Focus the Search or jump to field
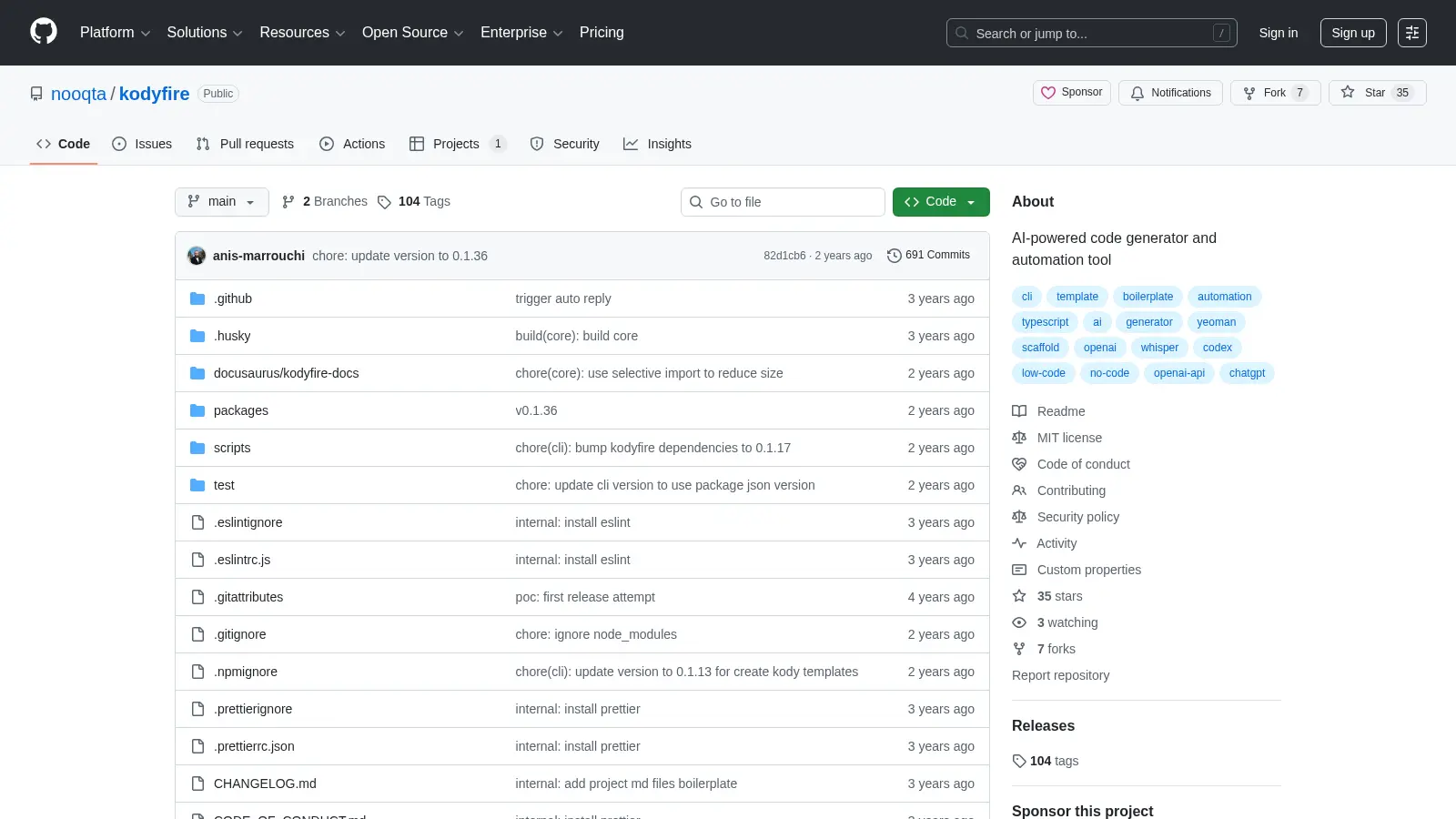 (x=1091, y=33)
